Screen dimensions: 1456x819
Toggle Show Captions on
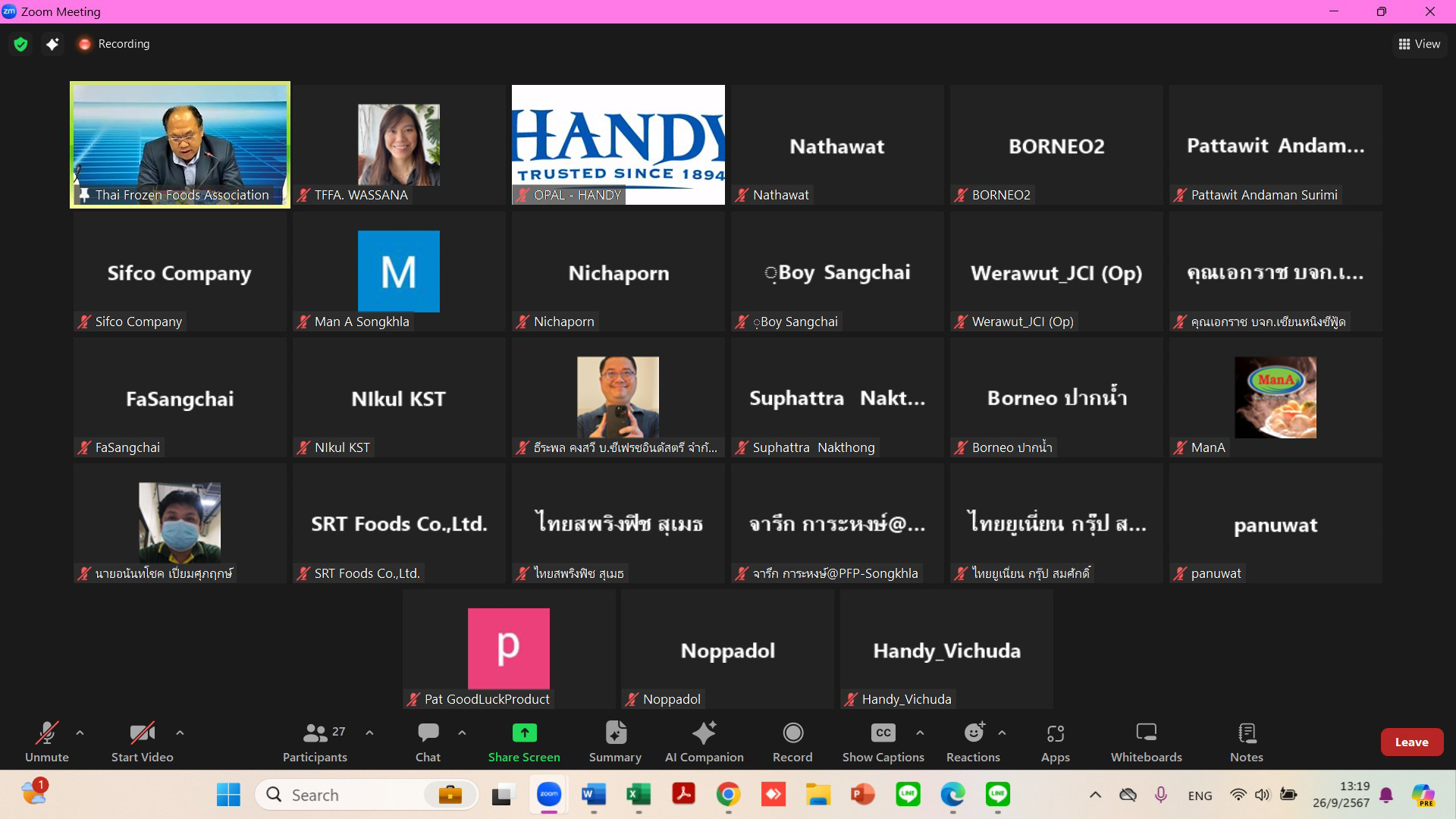pos(883,742)
